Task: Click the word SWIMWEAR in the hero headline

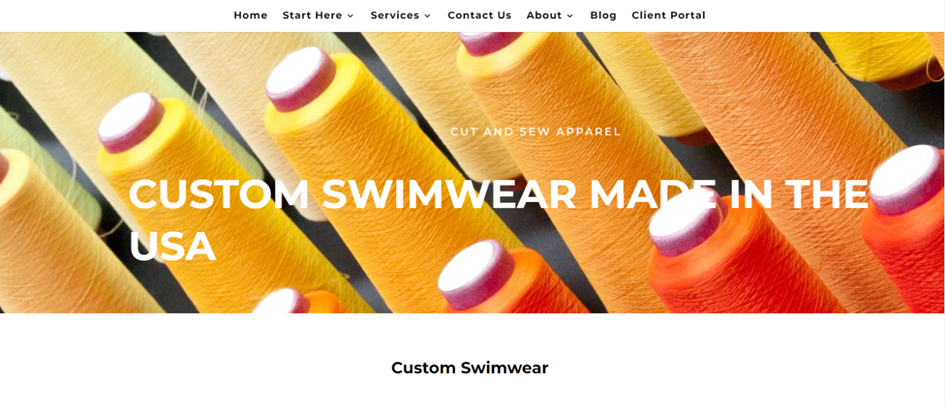Action: 450,195
